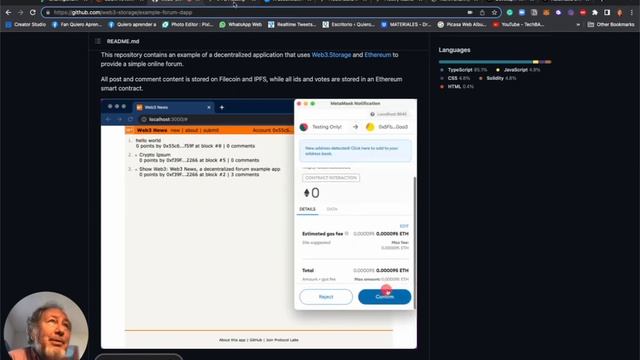Open the MetaMask fox extension icon
The height and width of the screenshot is (360, 640).
(x=546, y=13)
